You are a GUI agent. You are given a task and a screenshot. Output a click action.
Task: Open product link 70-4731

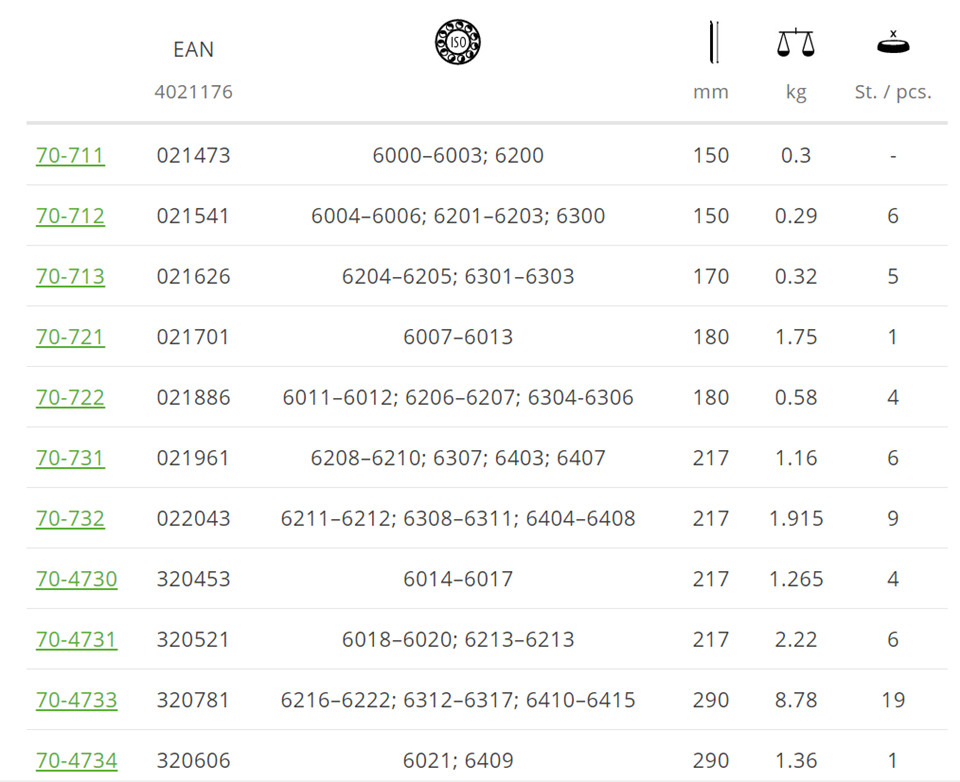(x=77, y=640)
